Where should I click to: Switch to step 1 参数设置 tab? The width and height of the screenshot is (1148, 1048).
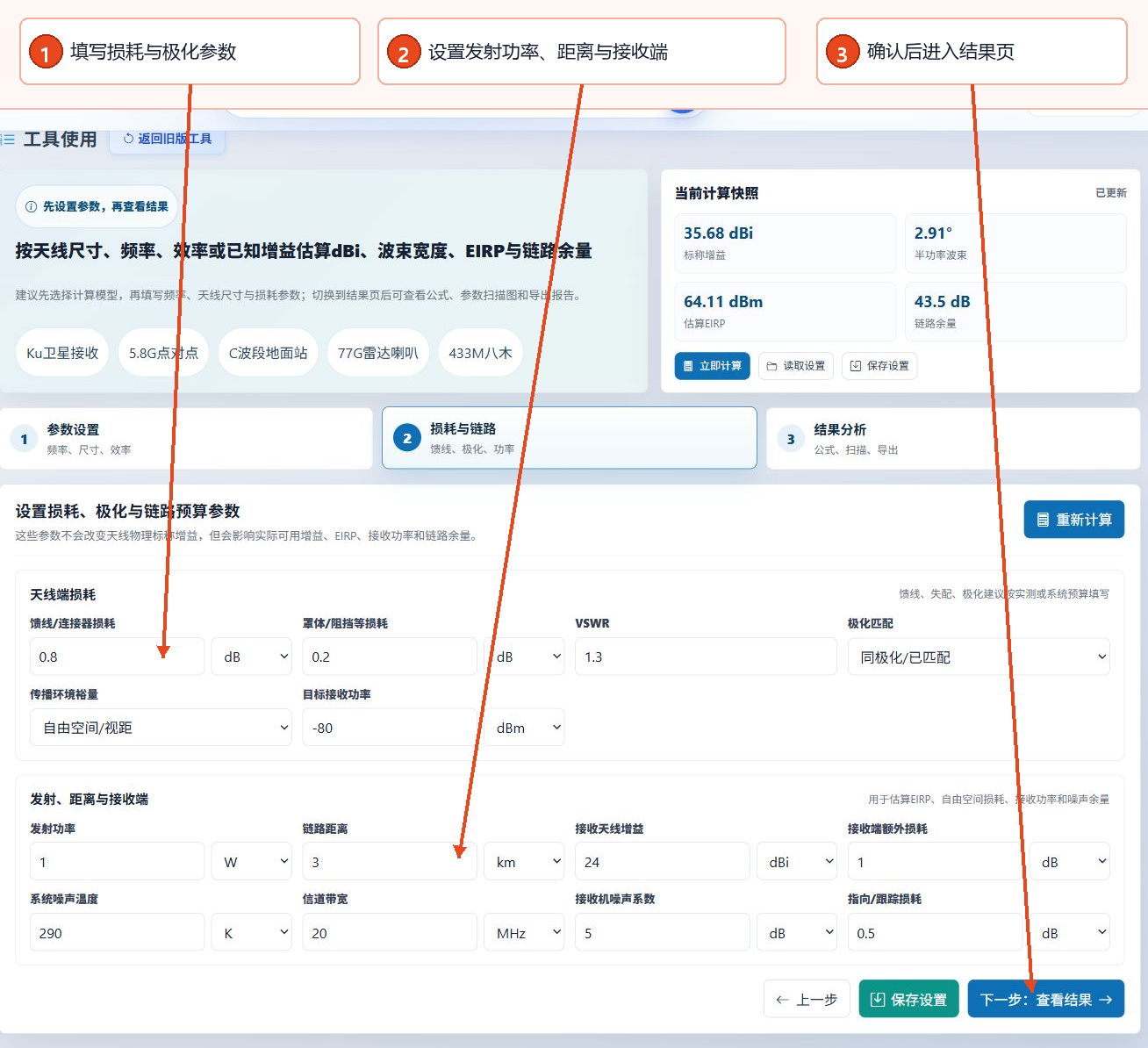(186, 438)
